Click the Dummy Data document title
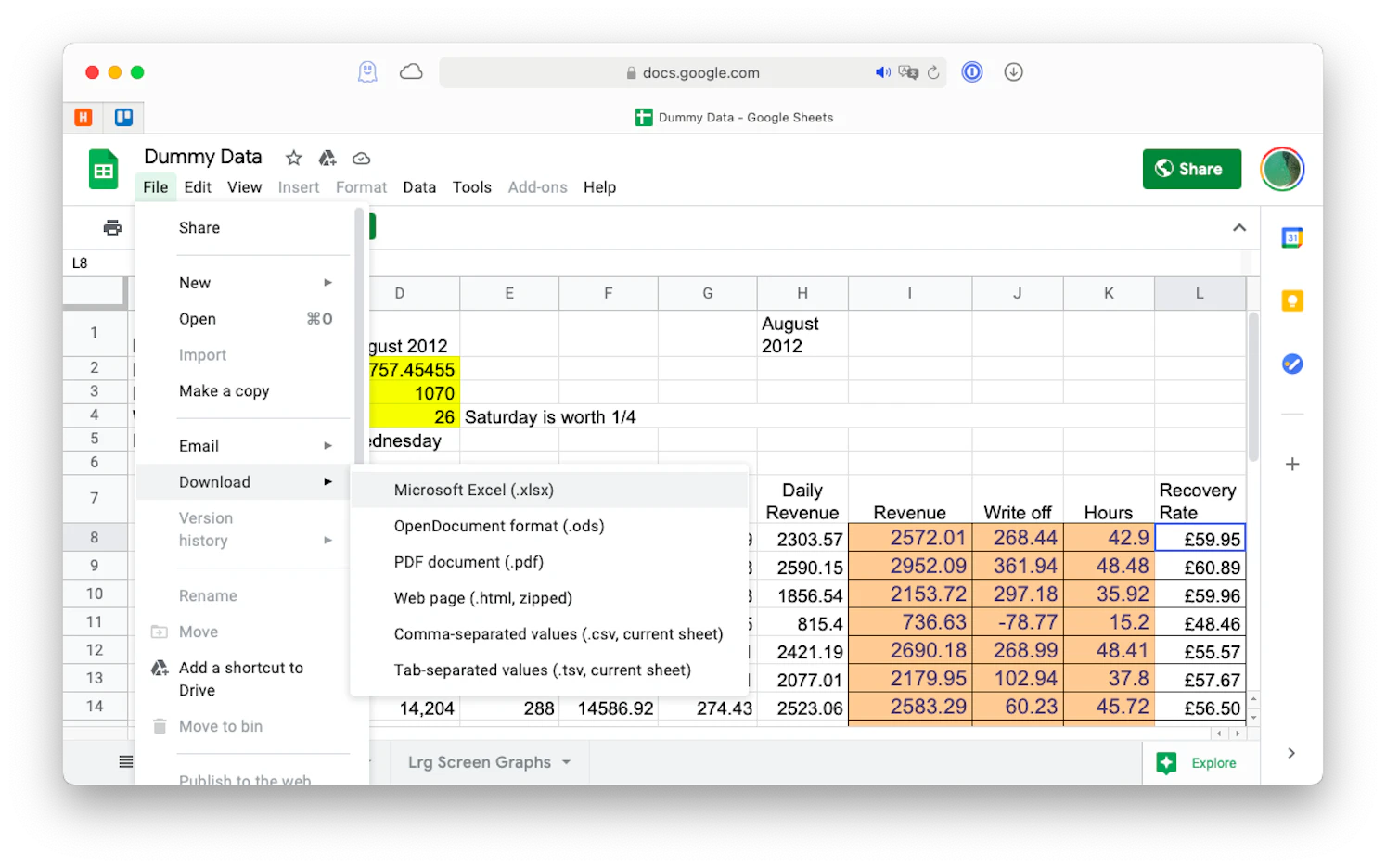 [x=203, y=157]
